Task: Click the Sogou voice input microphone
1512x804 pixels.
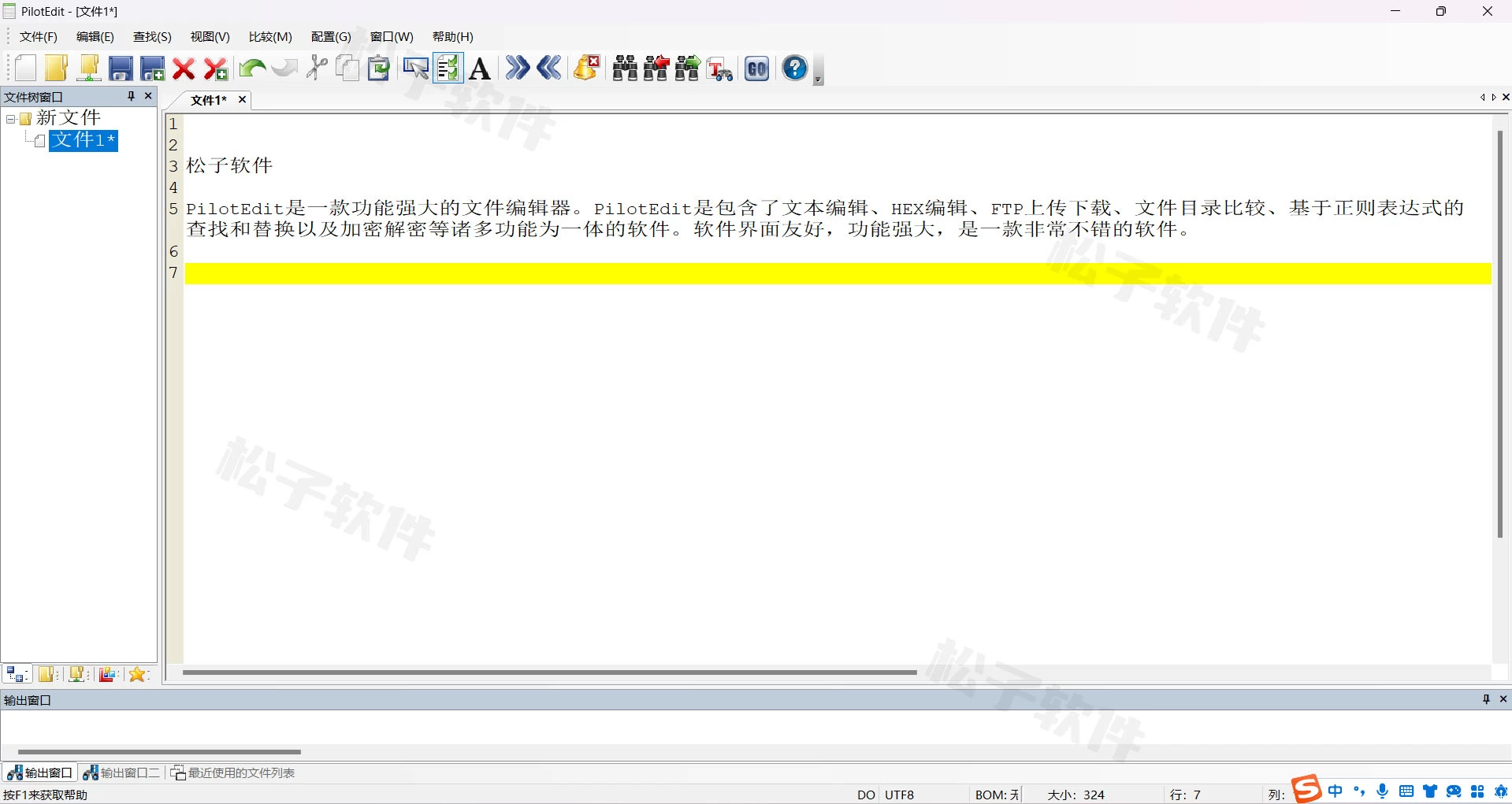Action: [1383, 791]
